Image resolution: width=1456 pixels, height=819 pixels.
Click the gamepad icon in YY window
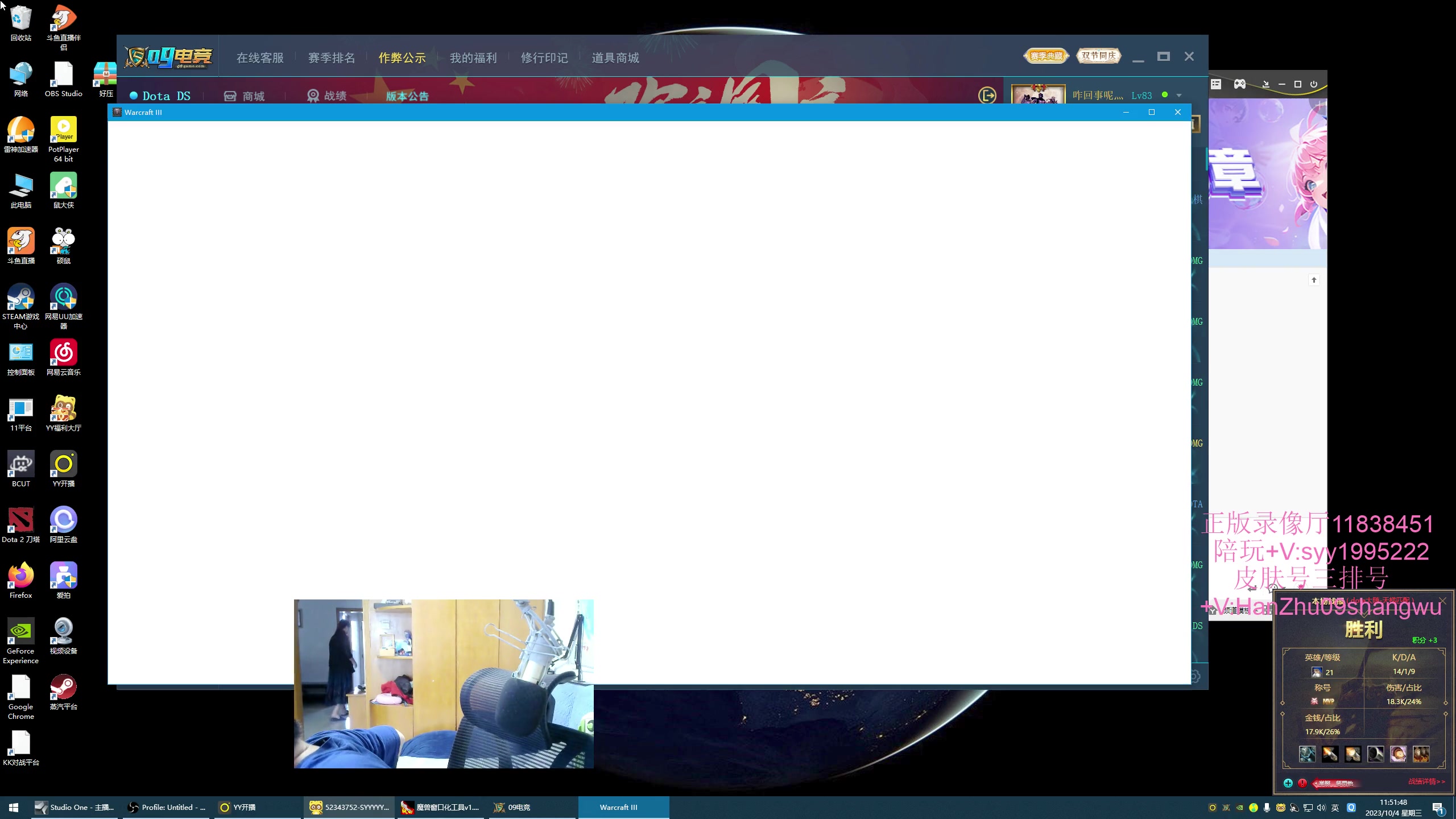(1240, 84)
